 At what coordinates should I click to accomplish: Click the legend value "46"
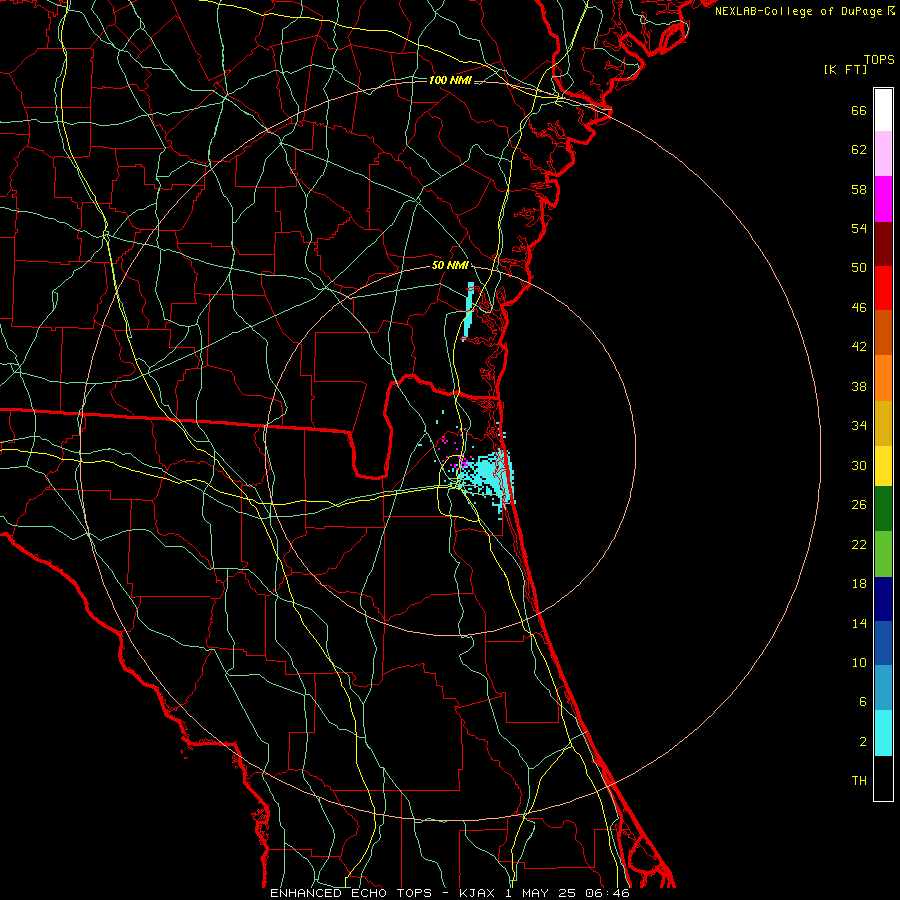(859, 308)
